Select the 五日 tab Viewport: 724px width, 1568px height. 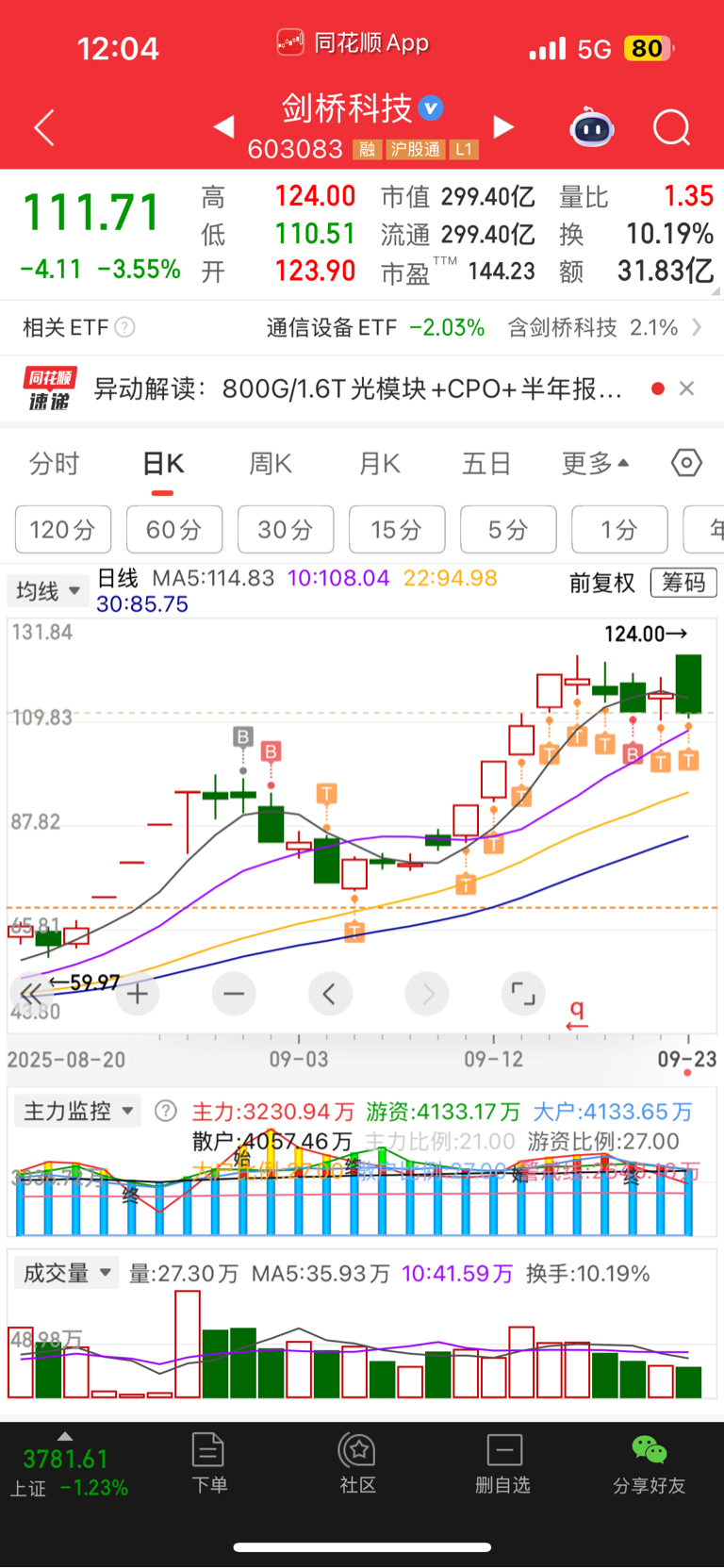coord(486,463)
